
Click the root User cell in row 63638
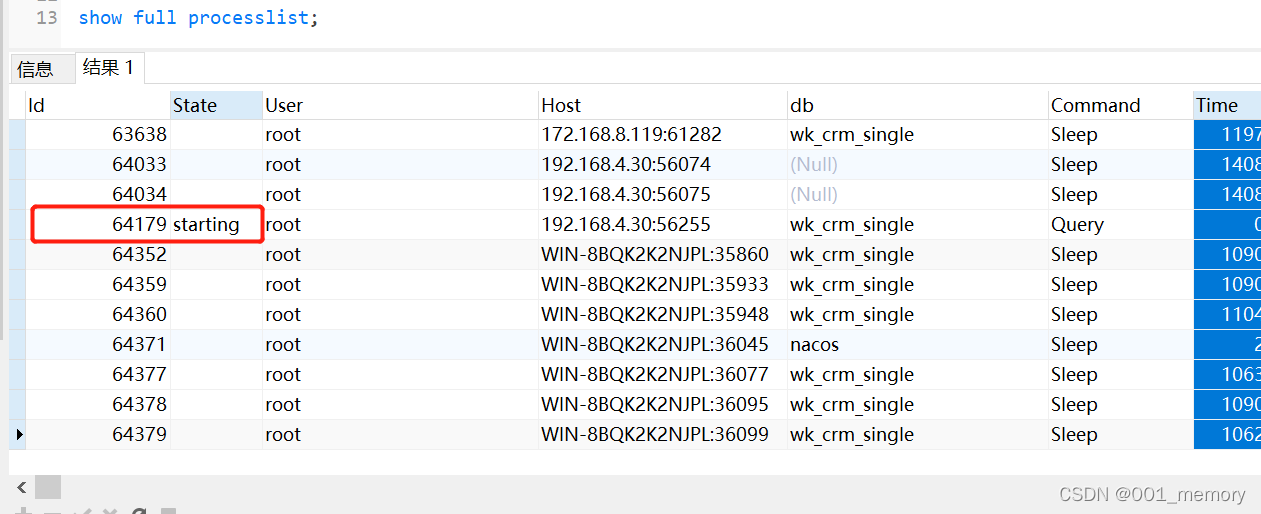click(x=400, y=134)
